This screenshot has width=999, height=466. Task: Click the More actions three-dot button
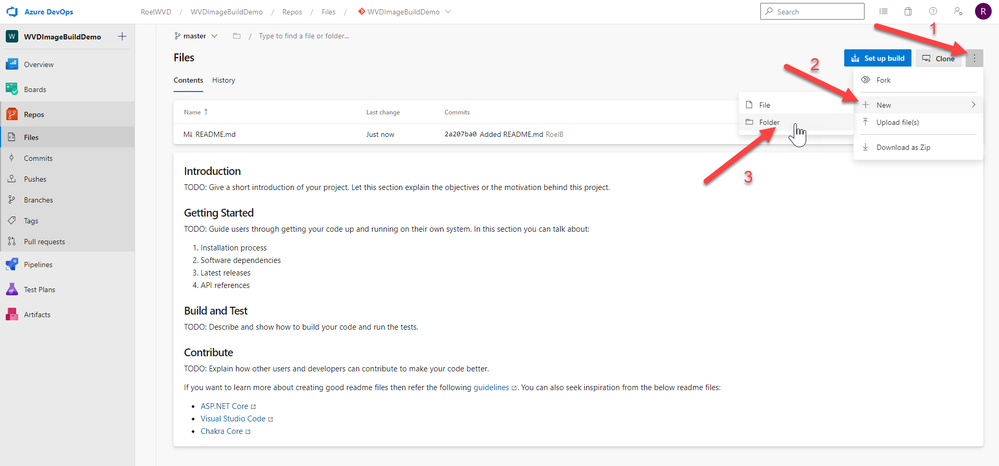click(x=975, y=58)
